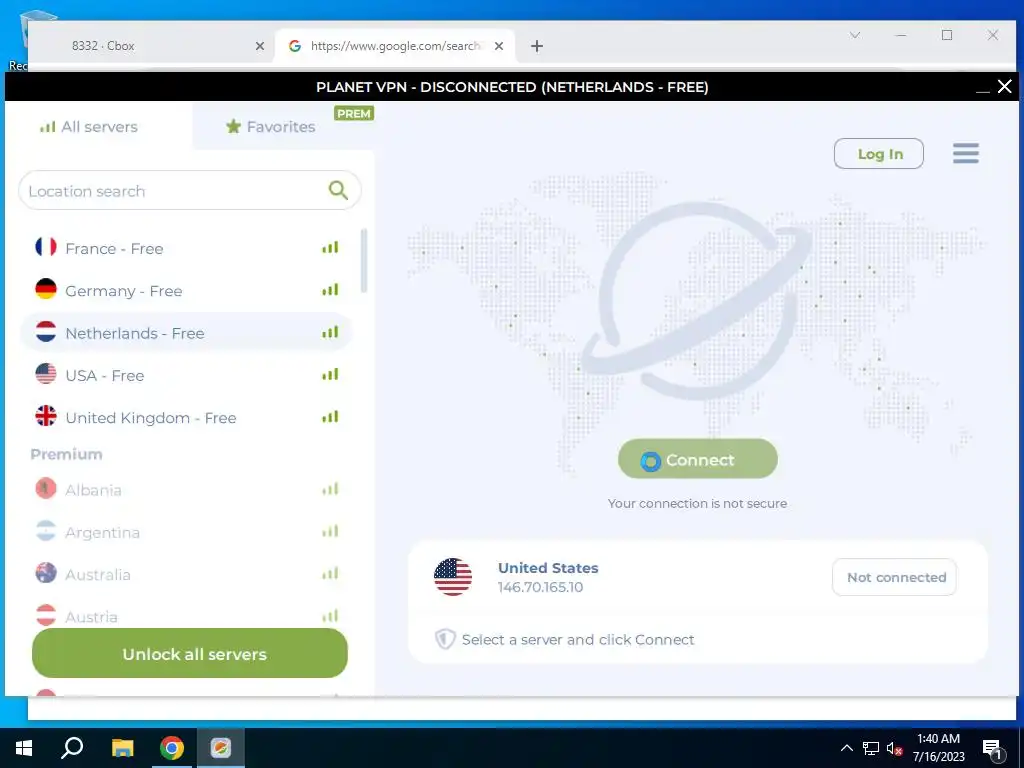Select France - Free server
The height and width of the screenshot is (768, 1024).
187,248
